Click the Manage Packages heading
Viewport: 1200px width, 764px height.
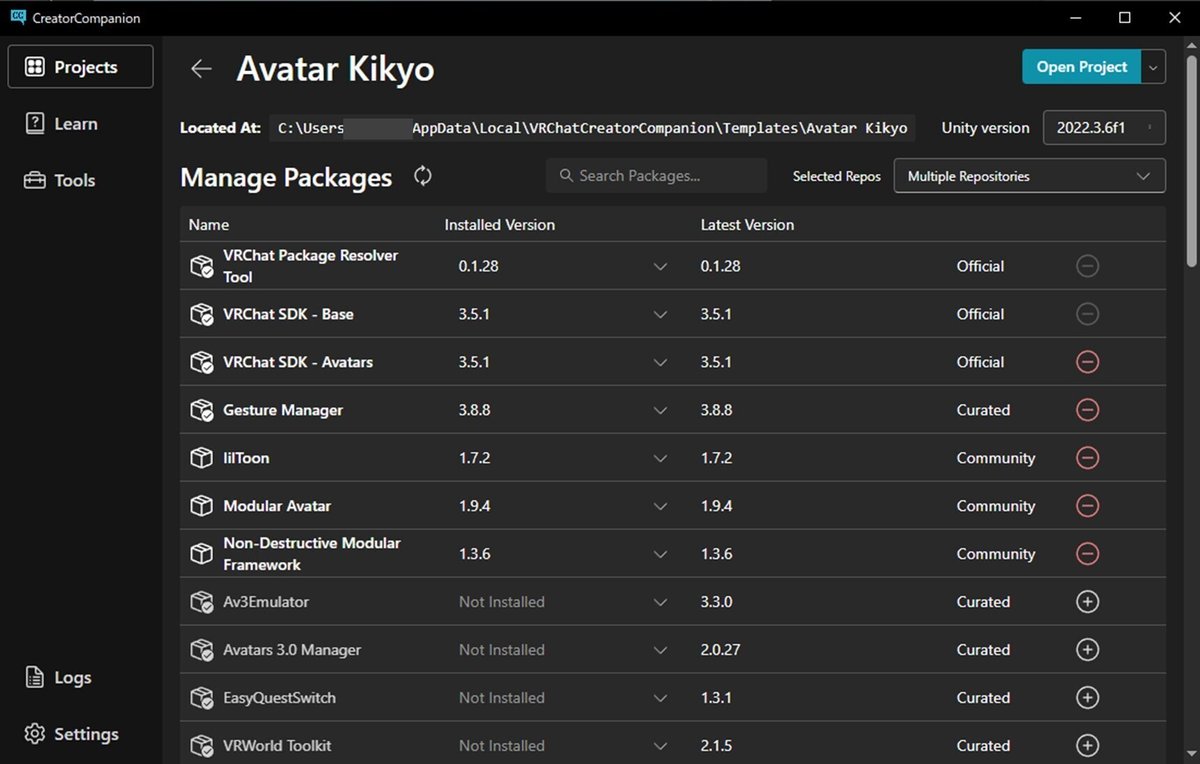pos(286,177)
